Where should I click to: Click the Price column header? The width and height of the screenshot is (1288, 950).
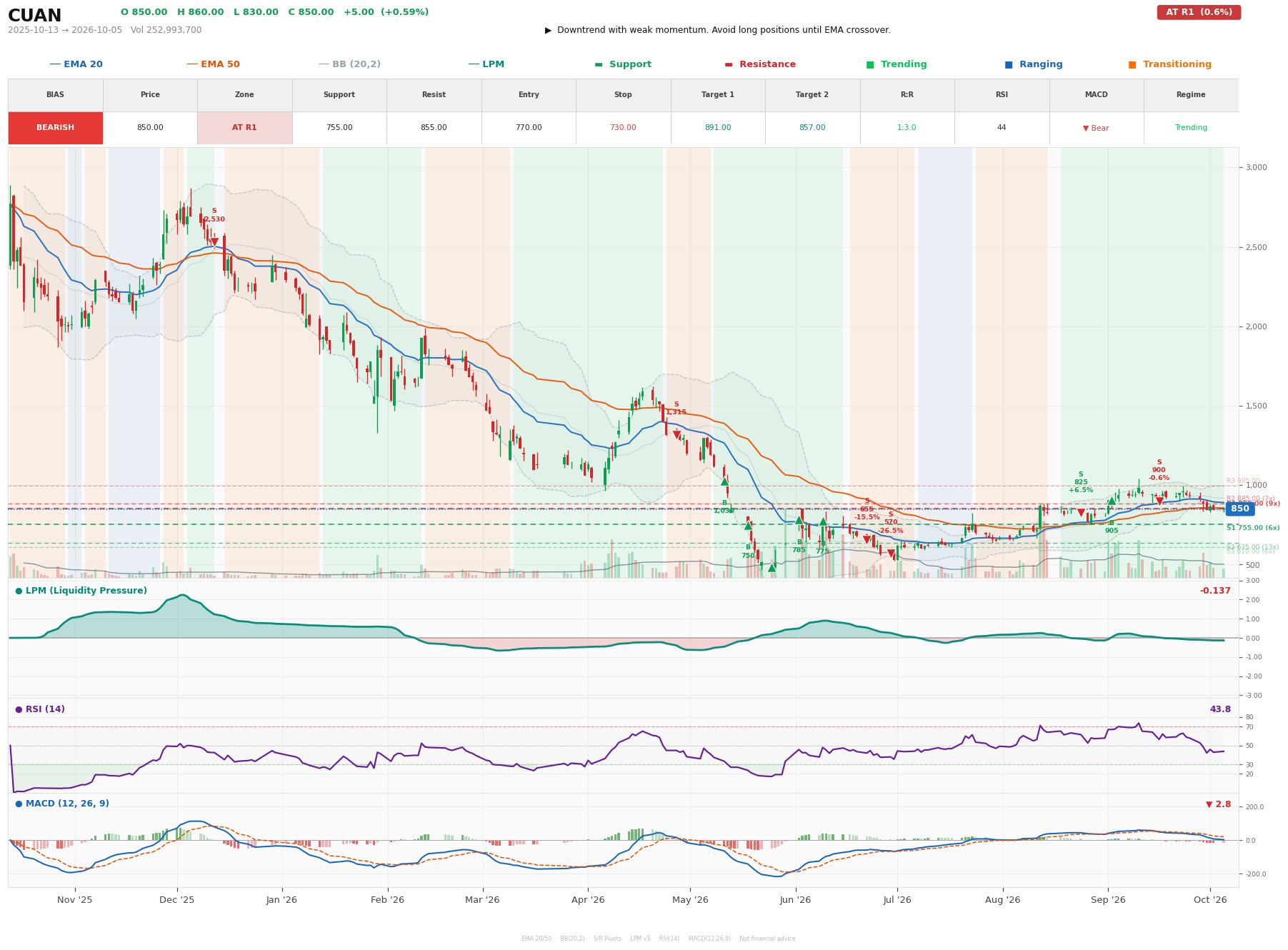[150, 95]
